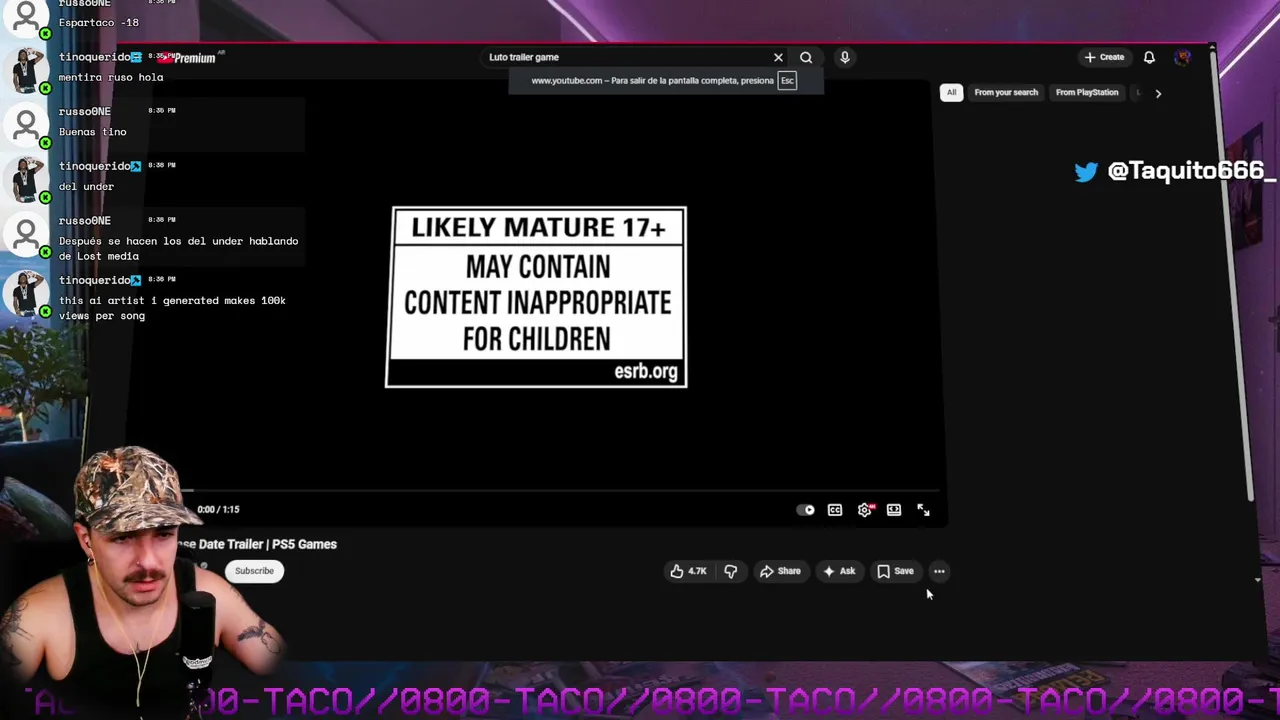
Task: Open the Create menu in YouTube
Action: tap(1105, 57)
